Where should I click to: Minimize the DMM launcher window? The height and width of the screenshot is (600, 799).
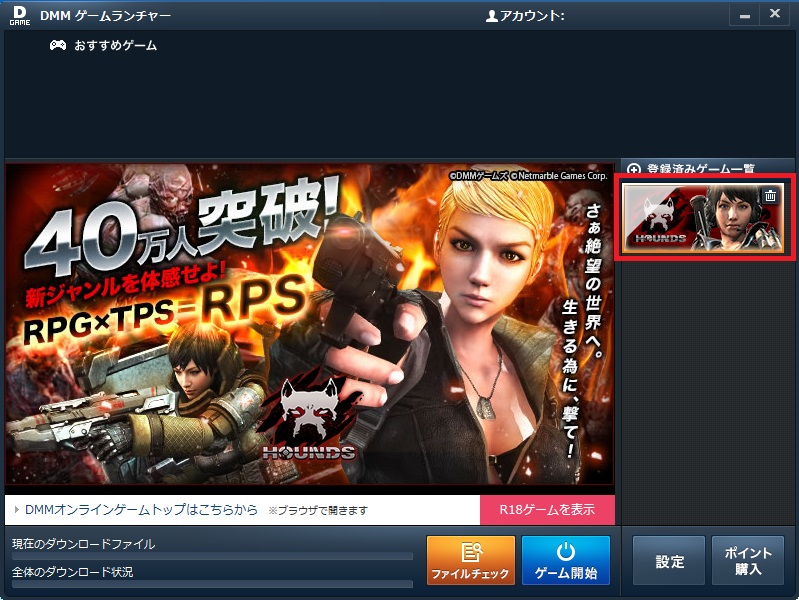744,15
